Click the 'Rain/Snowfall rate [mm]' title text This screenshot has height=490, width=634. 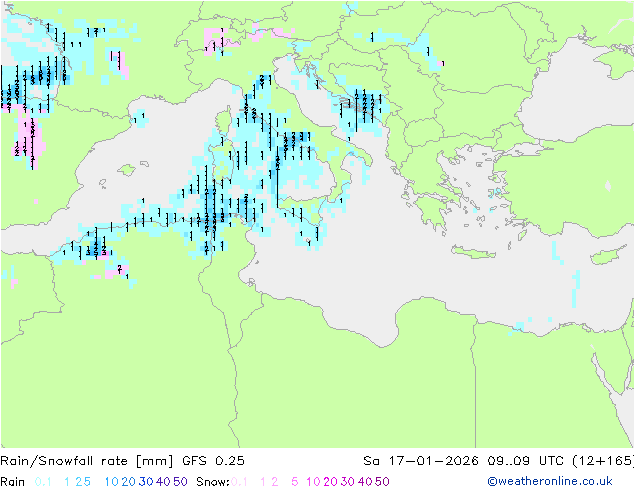pyautogui.click(x=87, y=461)
